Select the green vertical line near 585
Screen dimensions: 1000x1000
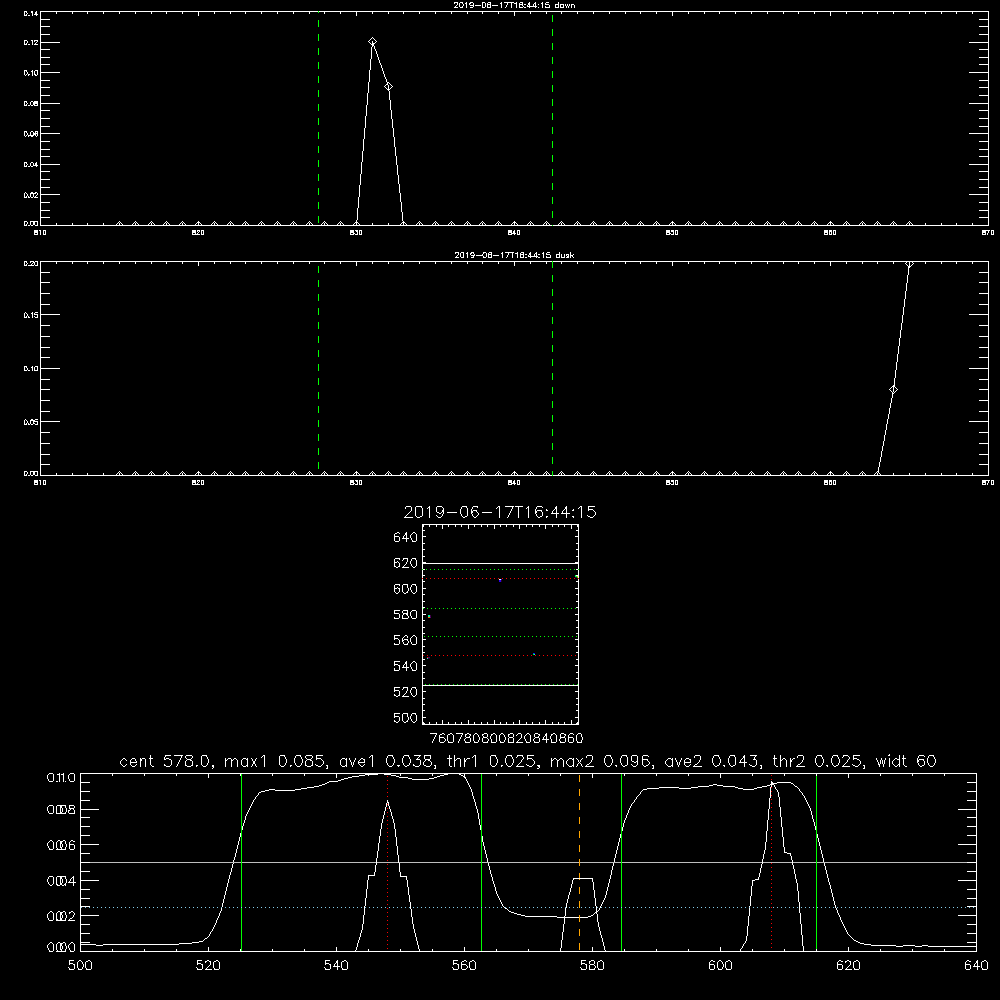pyautogui.click(x=621, y=862)
